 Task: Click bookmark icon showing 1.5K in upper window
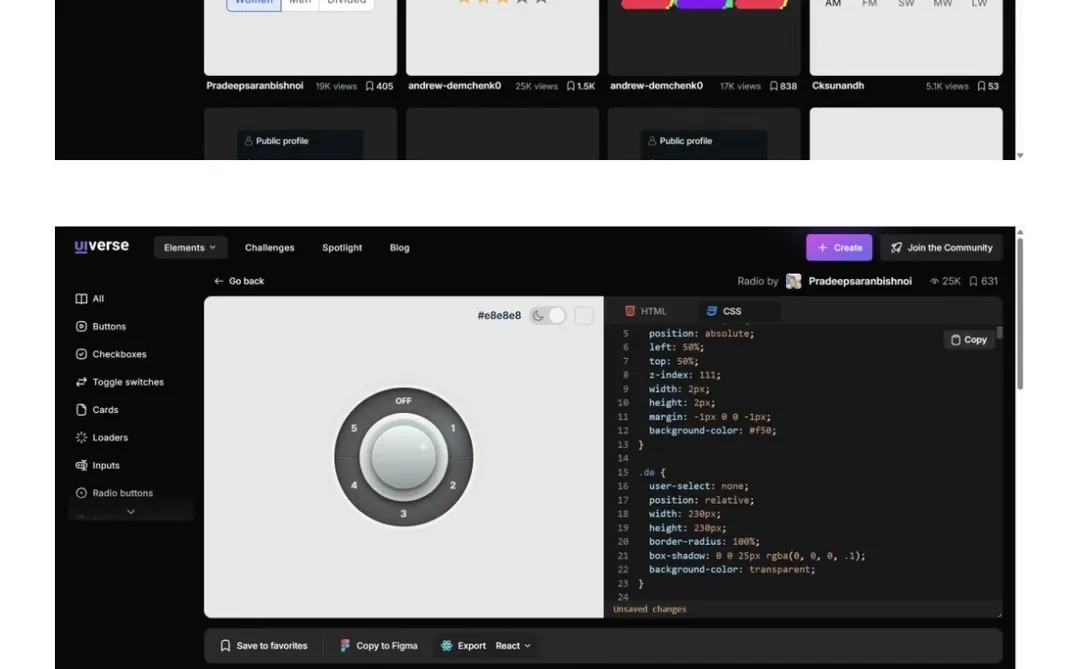point(570,86)
